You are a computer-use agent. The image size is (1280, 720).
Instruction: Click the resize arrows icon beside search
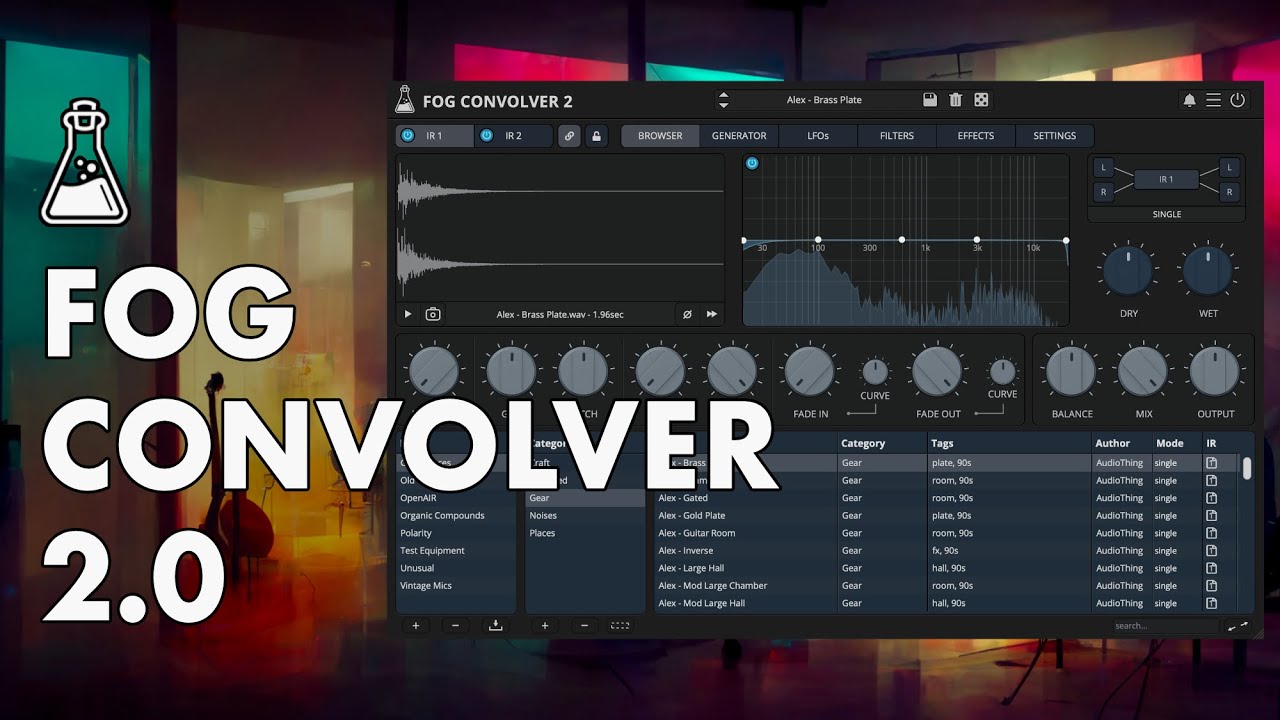[1238, 626]
